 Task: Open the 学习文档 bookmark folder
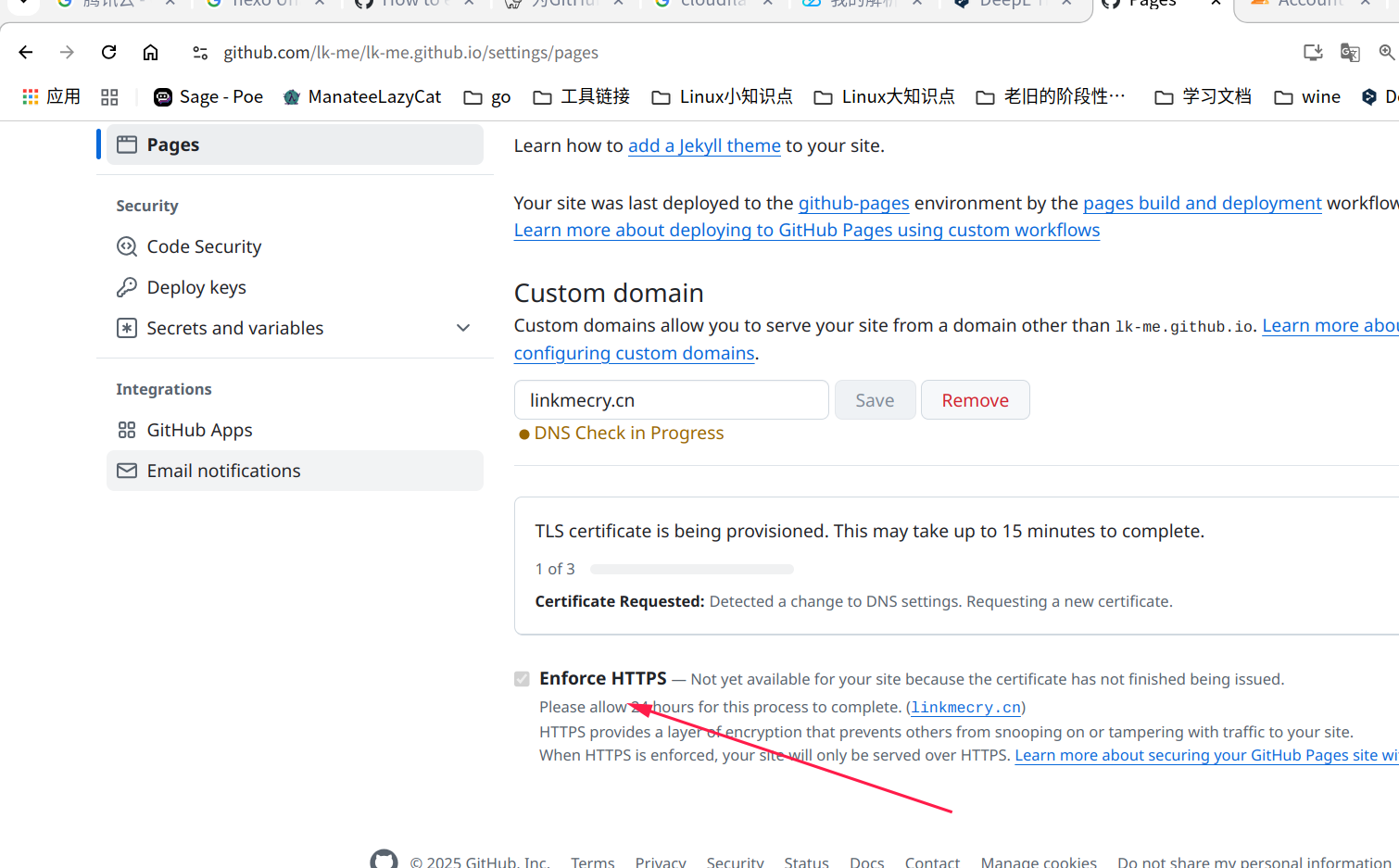[x=1203, y=96]
